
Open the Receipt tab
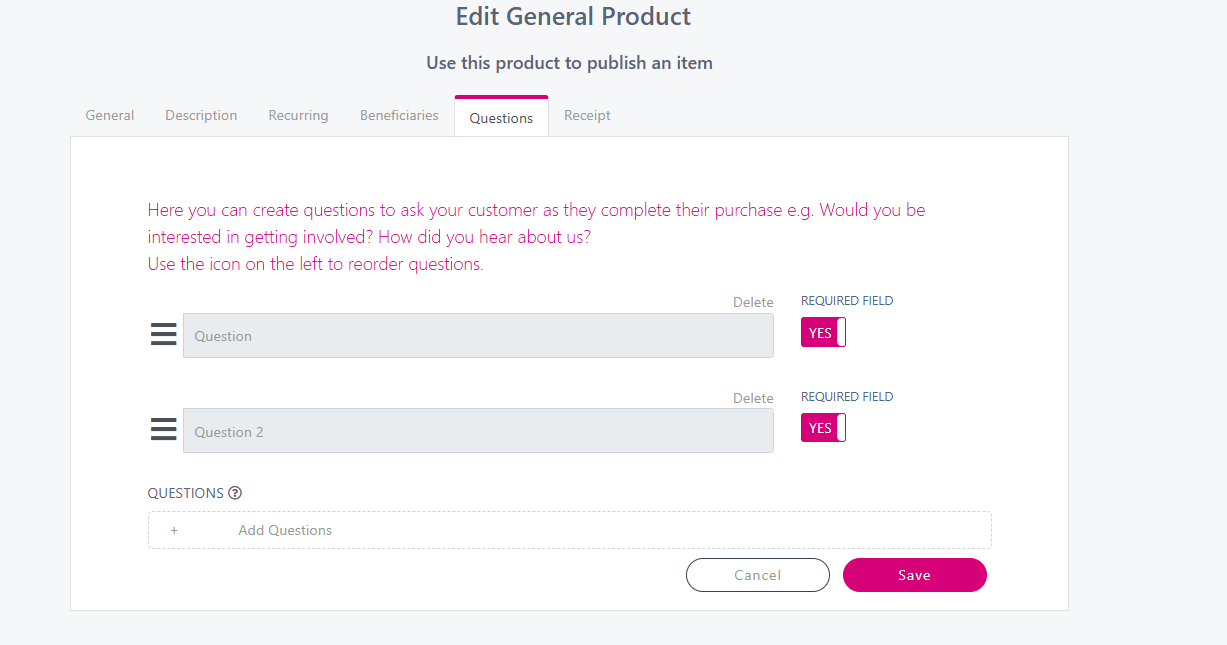[587, 116]
